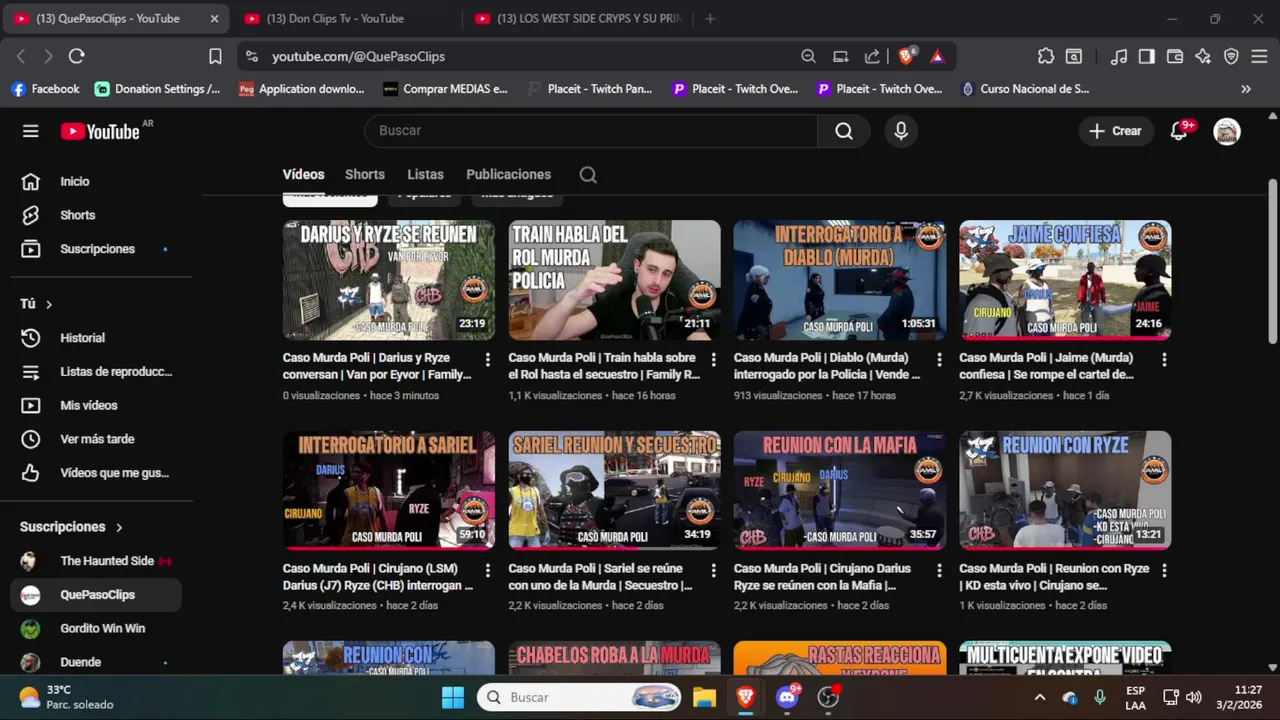The width and height of the screenshot is (1280, 720).
Task: Click the Crear button
Action: [x=1115, y=131]
